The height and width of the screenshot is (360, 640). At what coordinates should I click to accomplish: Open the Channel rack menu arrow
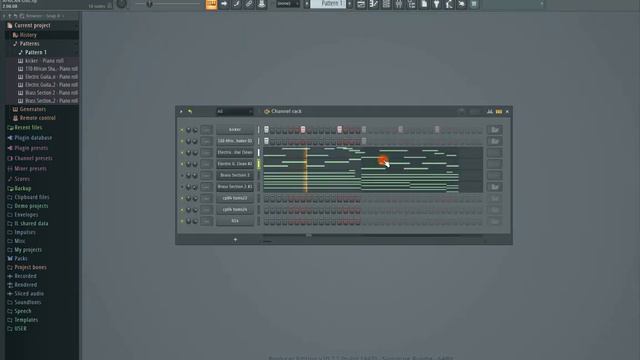pyautogui.click(x=181, y=111)
